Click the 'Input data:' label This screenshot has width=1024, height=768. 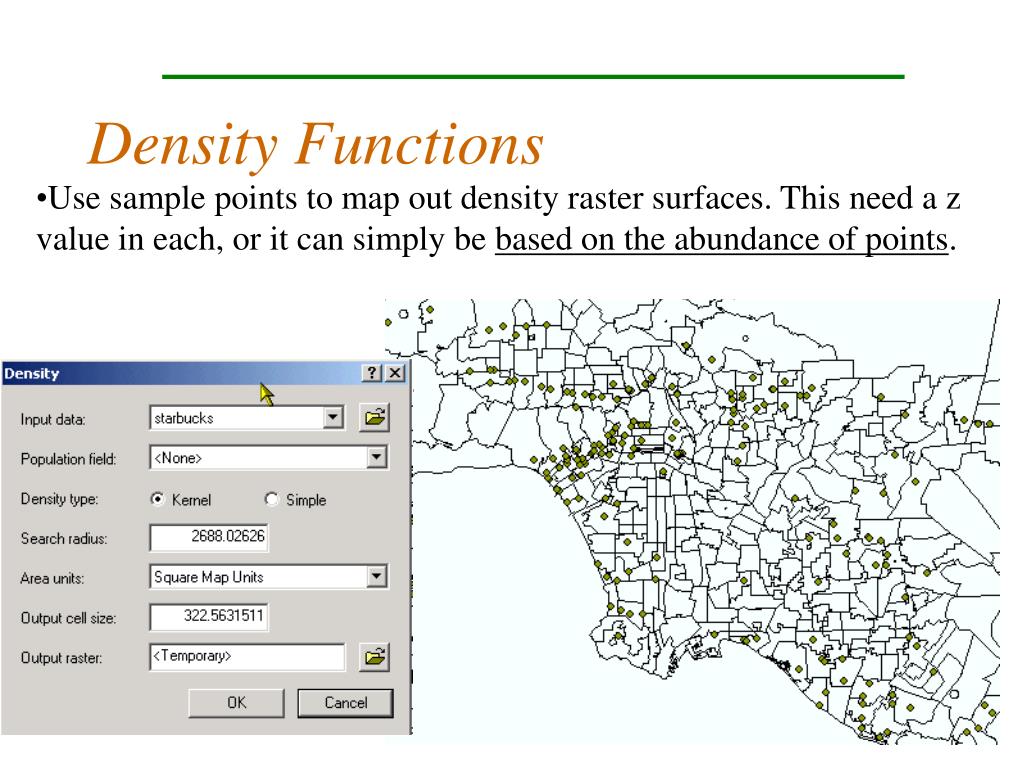(x=53, y=419)
